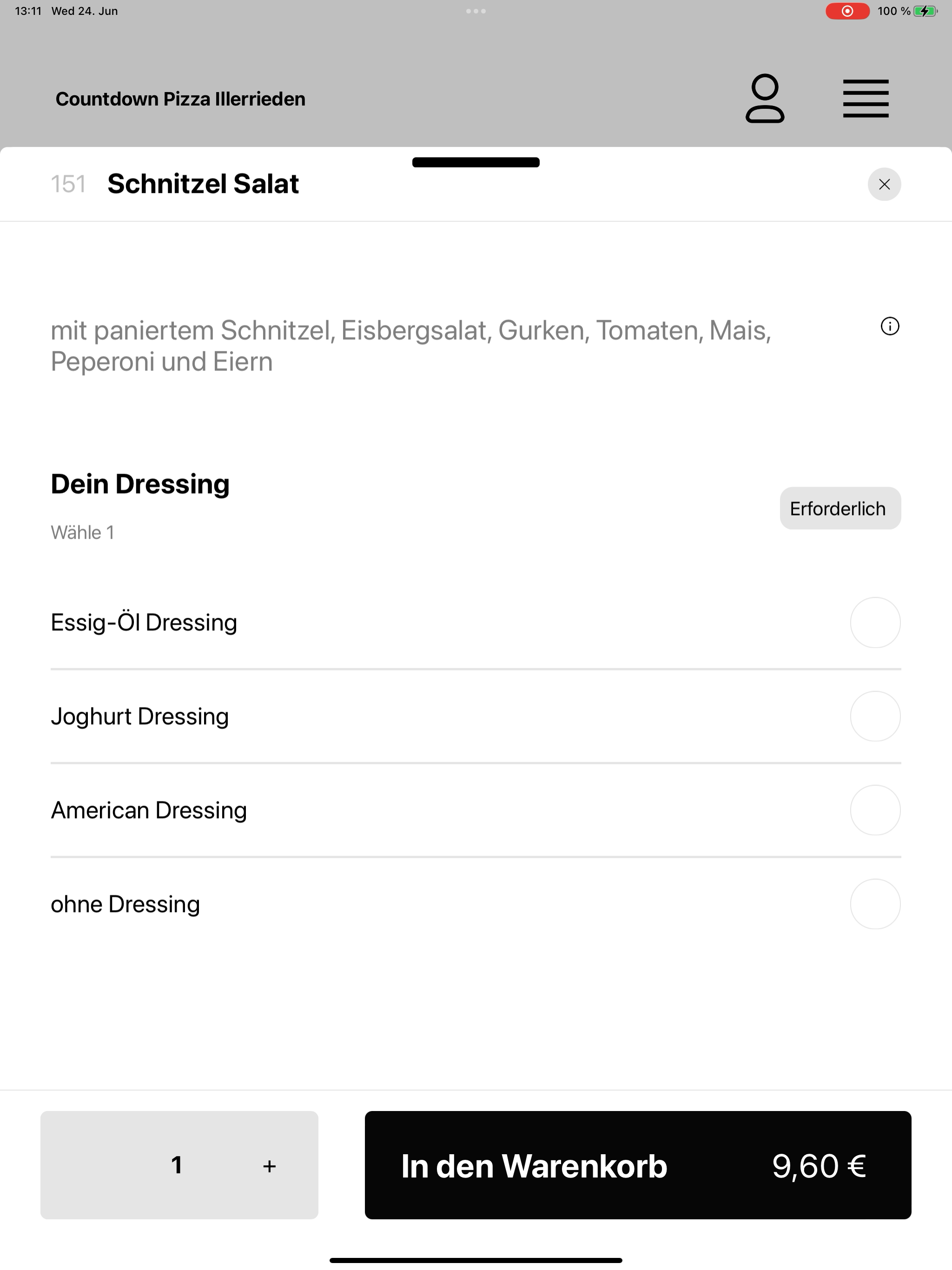Close the Schnitzel Salat sheet
Screen dimensions: 952x1270
click(884, 184)
